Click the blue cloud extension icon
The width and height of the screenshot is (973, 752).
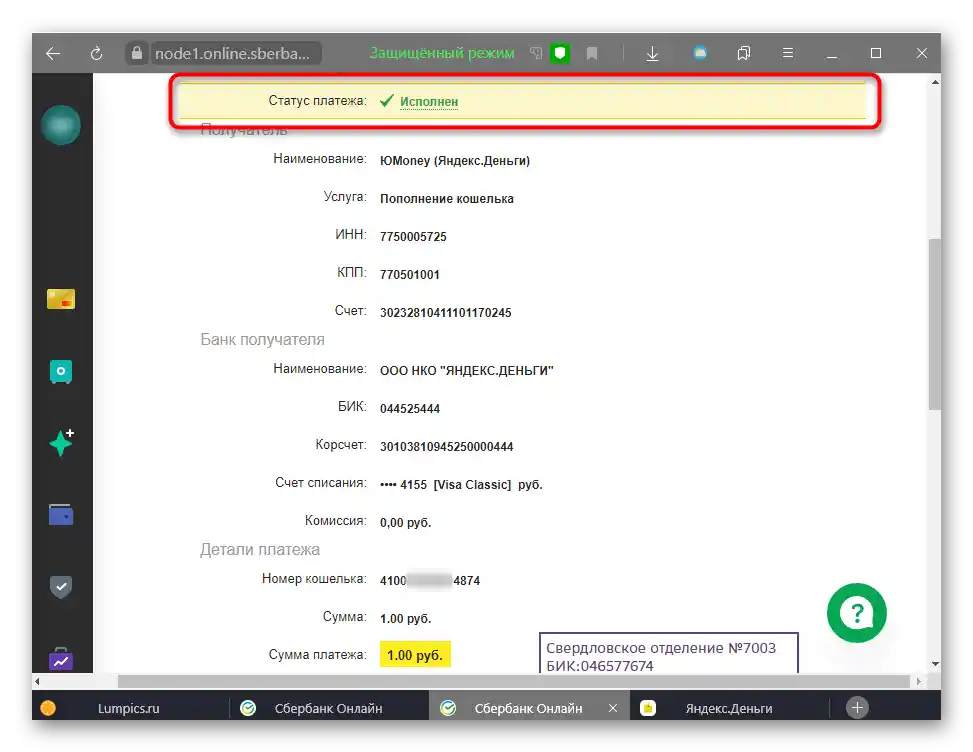(x=700, y=53)
